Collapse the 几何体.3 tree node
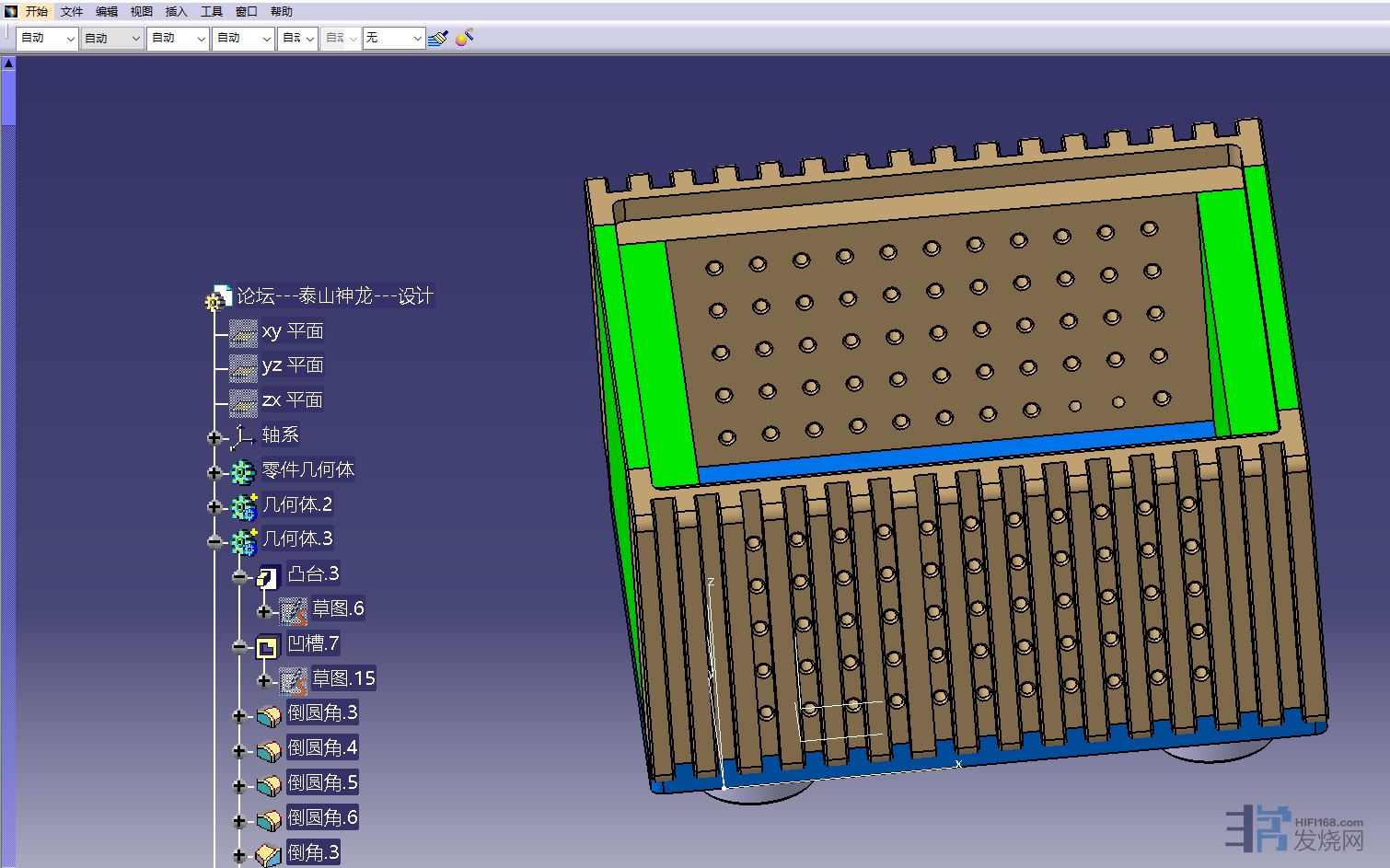Viewport: 1390px width, 868px height. tap(214, 542)
